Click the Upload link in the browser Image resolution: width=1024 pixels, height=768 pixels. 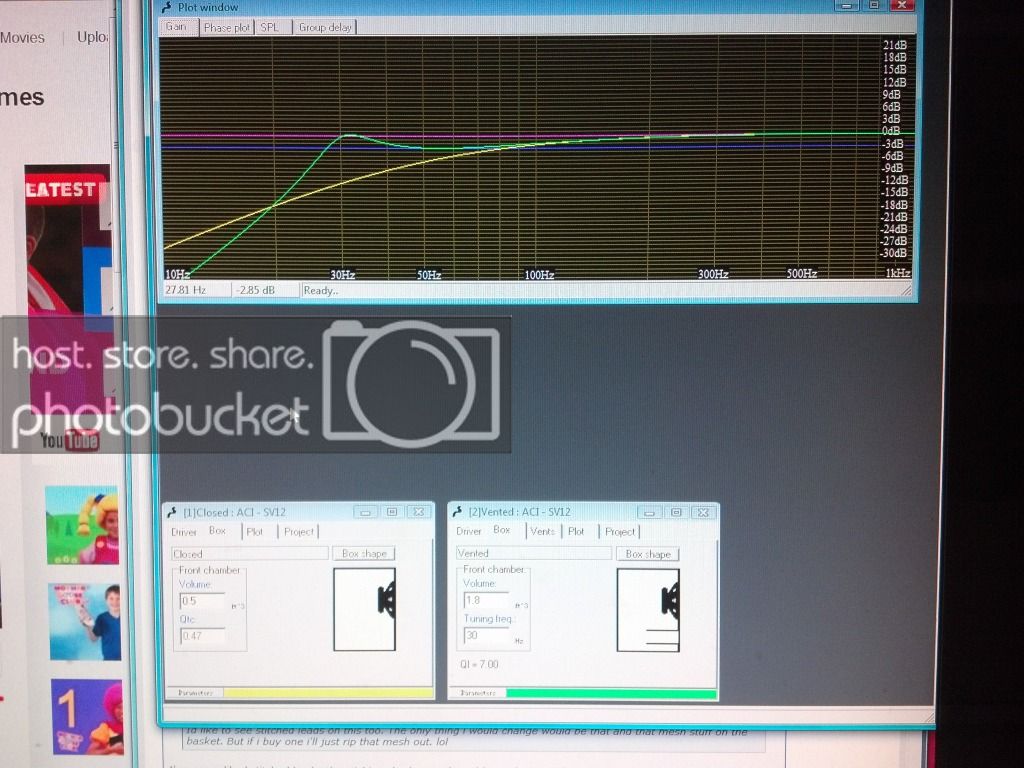point(92,37)
